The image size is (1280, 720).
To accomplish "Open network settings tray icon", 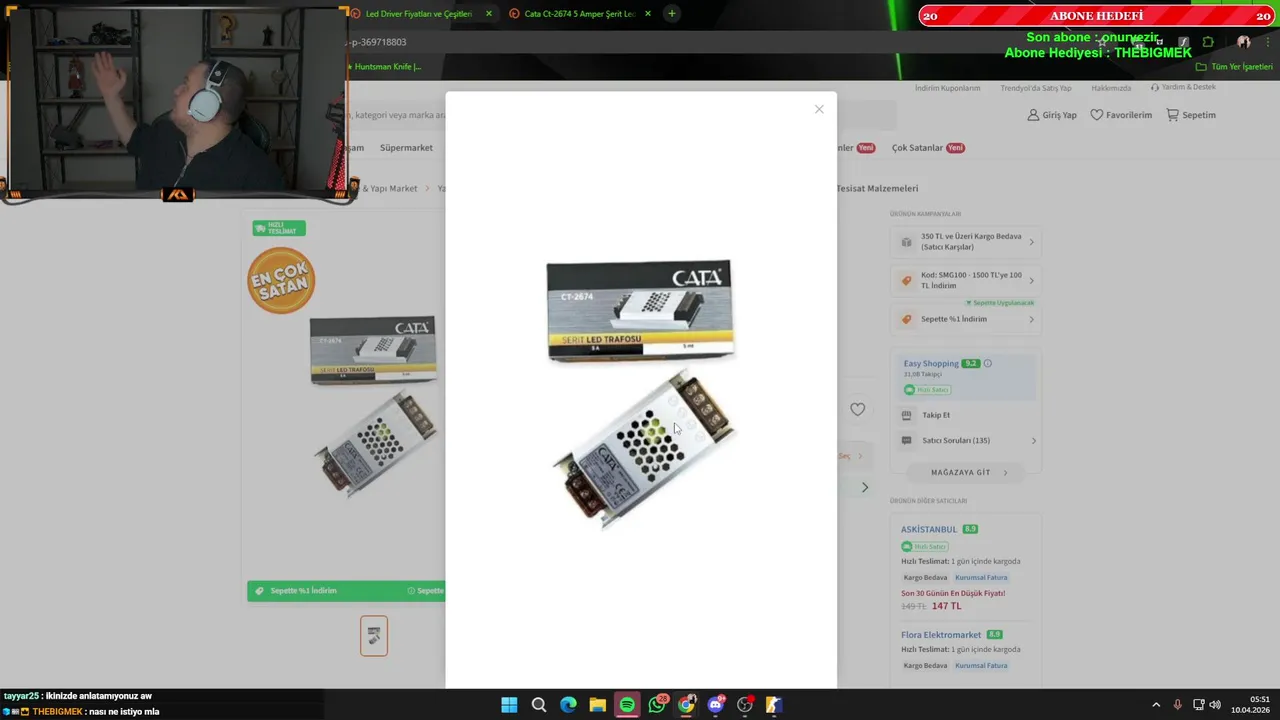I will click(1198, 705).
